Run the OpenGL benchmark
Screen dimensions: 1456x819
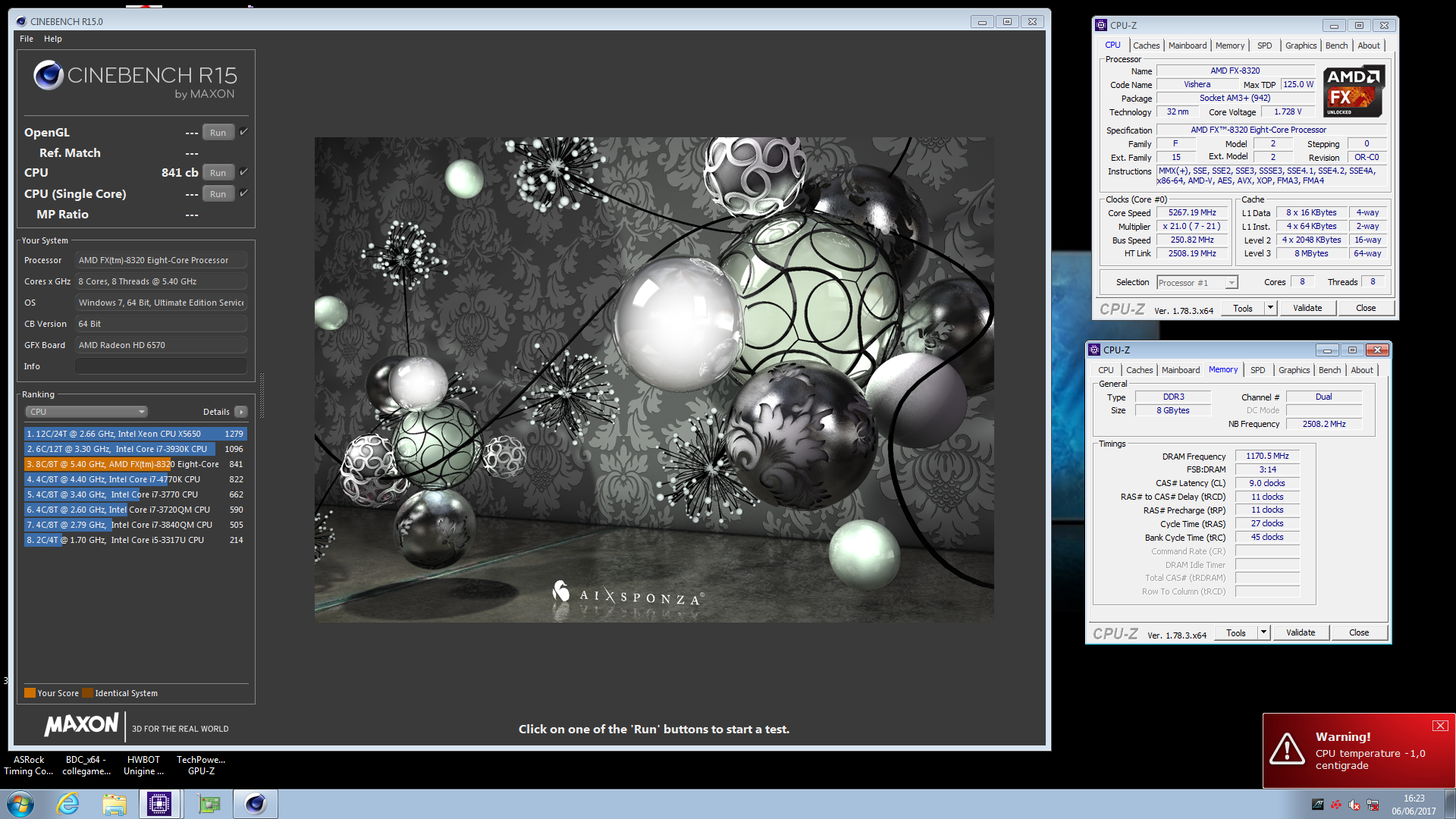[218, 133]
